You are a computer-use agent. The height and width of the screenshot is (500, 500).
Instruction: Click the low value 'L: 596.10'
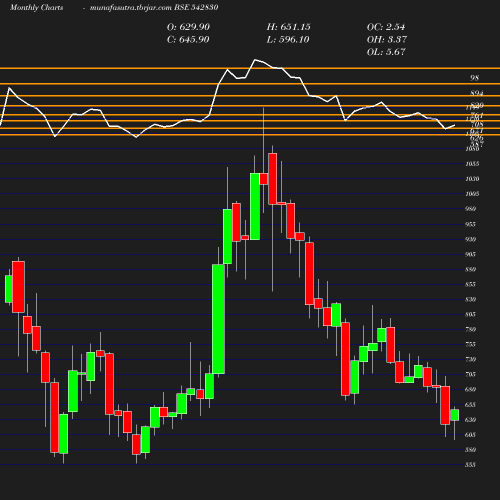(x=288, y=40)
